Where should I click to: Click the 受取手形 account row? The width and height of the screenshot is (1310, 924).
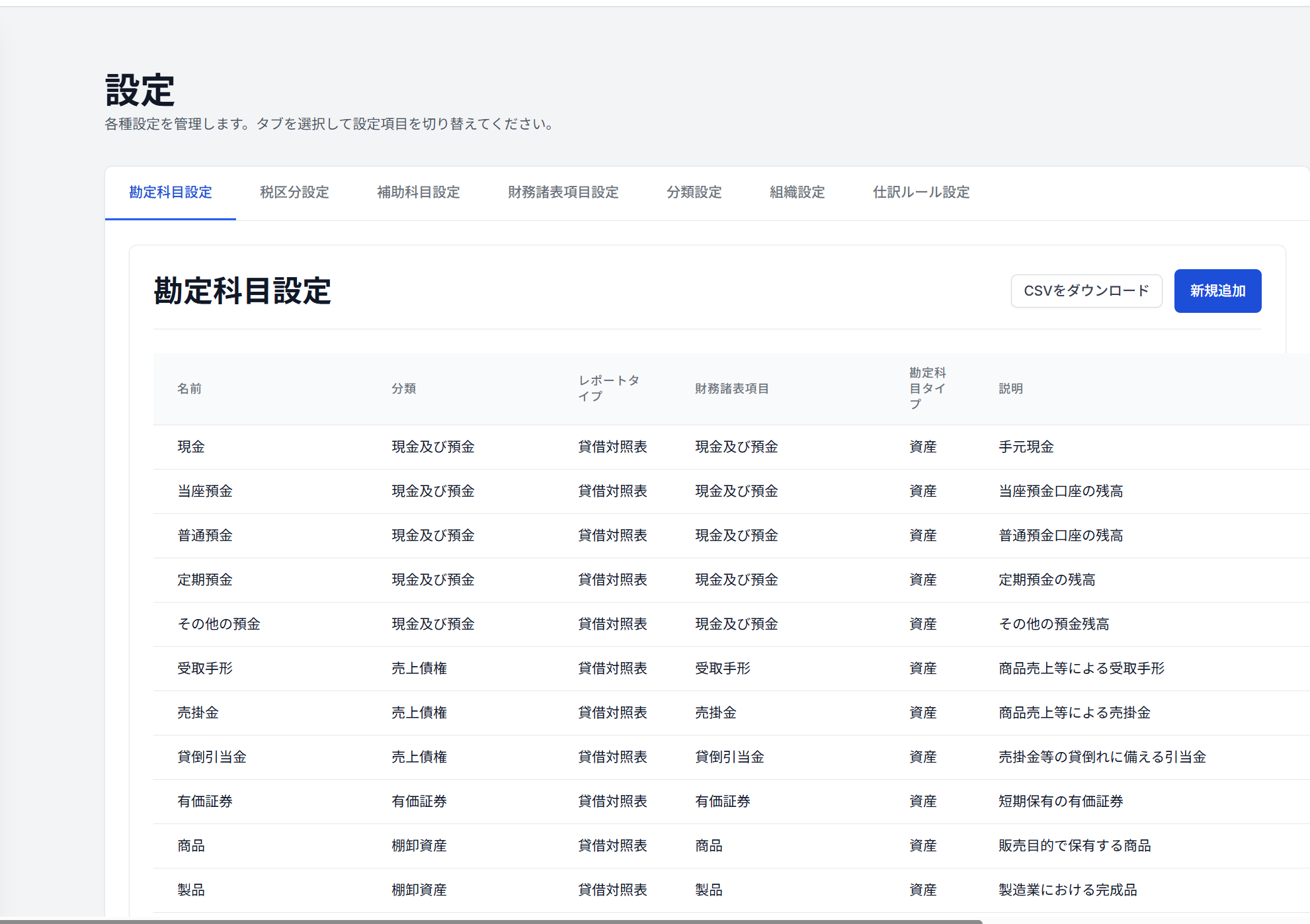click(x=205, y=669)
